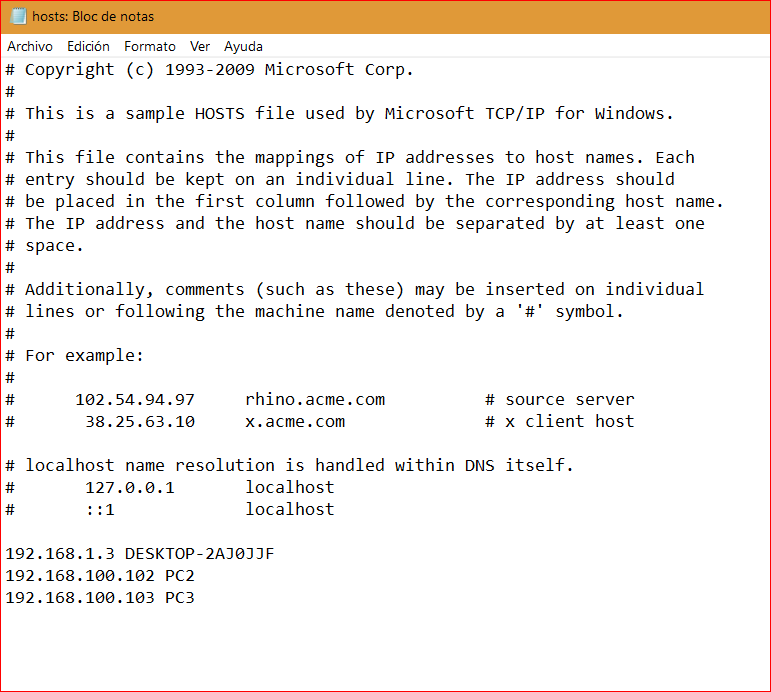Image resolution: width=771 pixels, height=692 pixels.
Task: Click the hosts: Bloc de notas title text
Action: 93,16
